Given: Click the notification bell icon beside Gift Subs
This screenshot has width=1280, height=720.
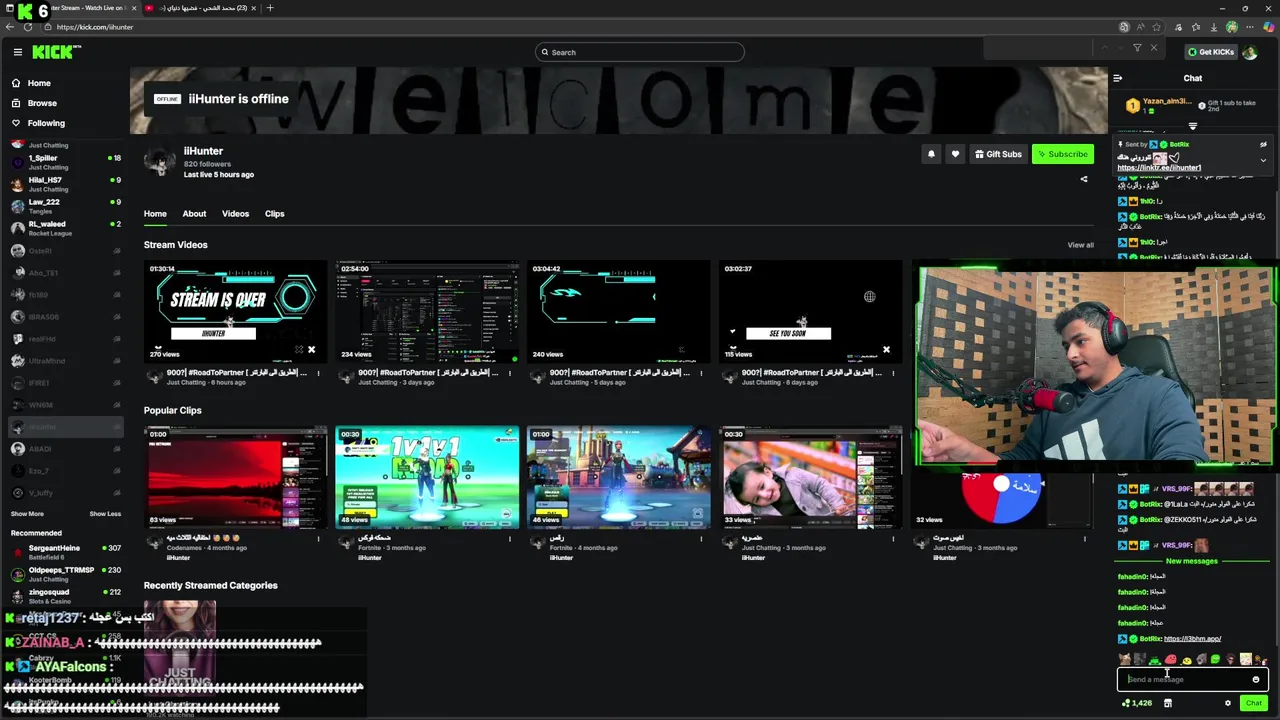Looking at the screenshot, I should (931, 154).
